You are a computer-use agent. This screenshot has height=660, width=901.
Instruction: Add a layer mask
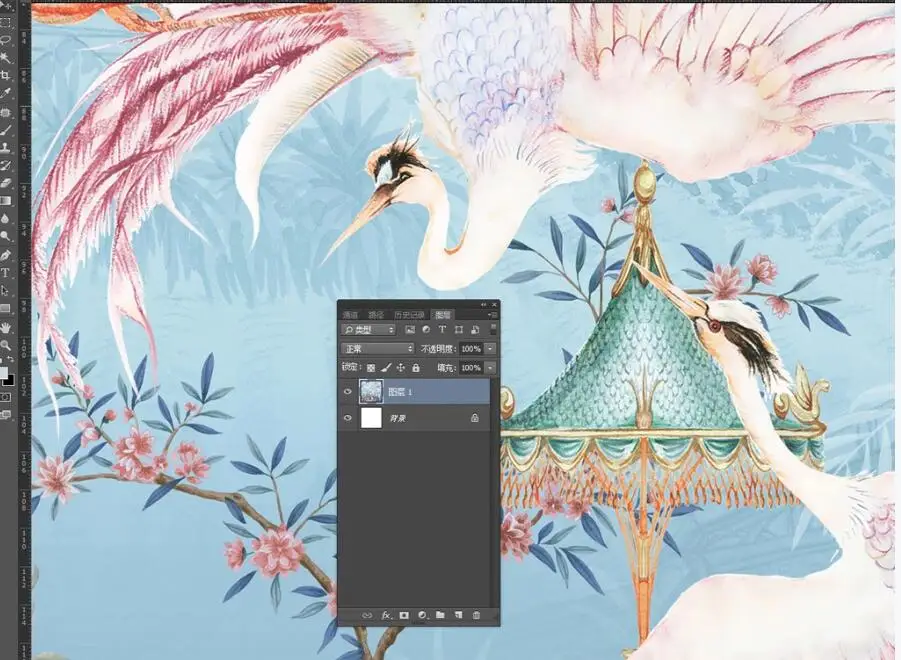coord(404,615)
